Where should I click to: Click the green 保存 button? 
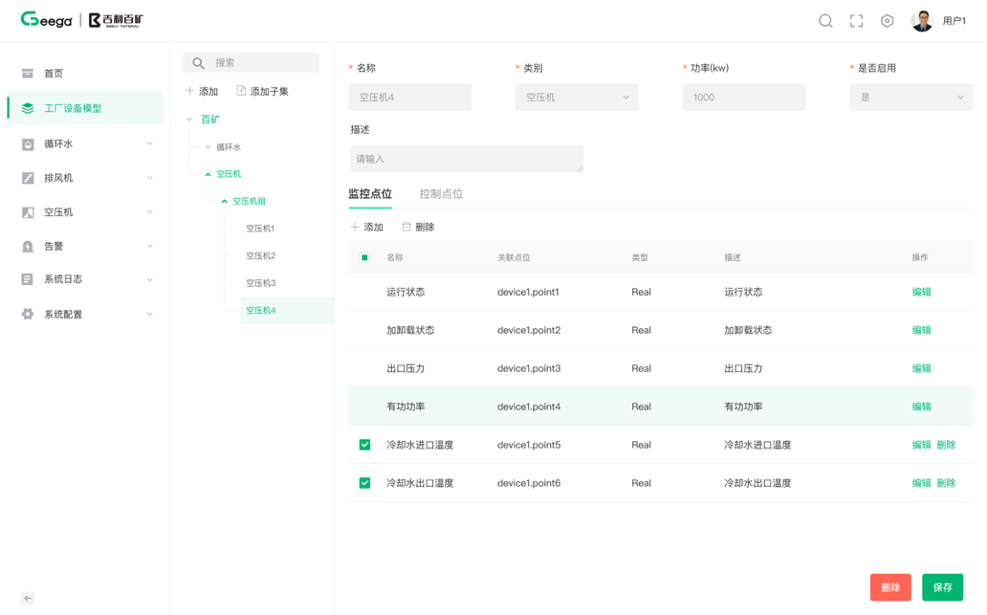pyautogui.click(x=942, y=588)
